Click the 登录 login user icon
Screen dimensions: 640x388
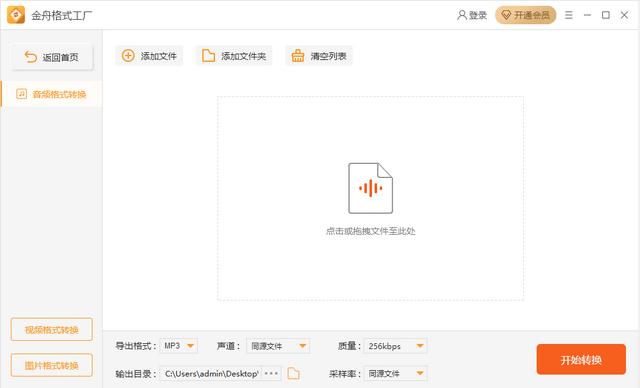click(x=462, y=15)
